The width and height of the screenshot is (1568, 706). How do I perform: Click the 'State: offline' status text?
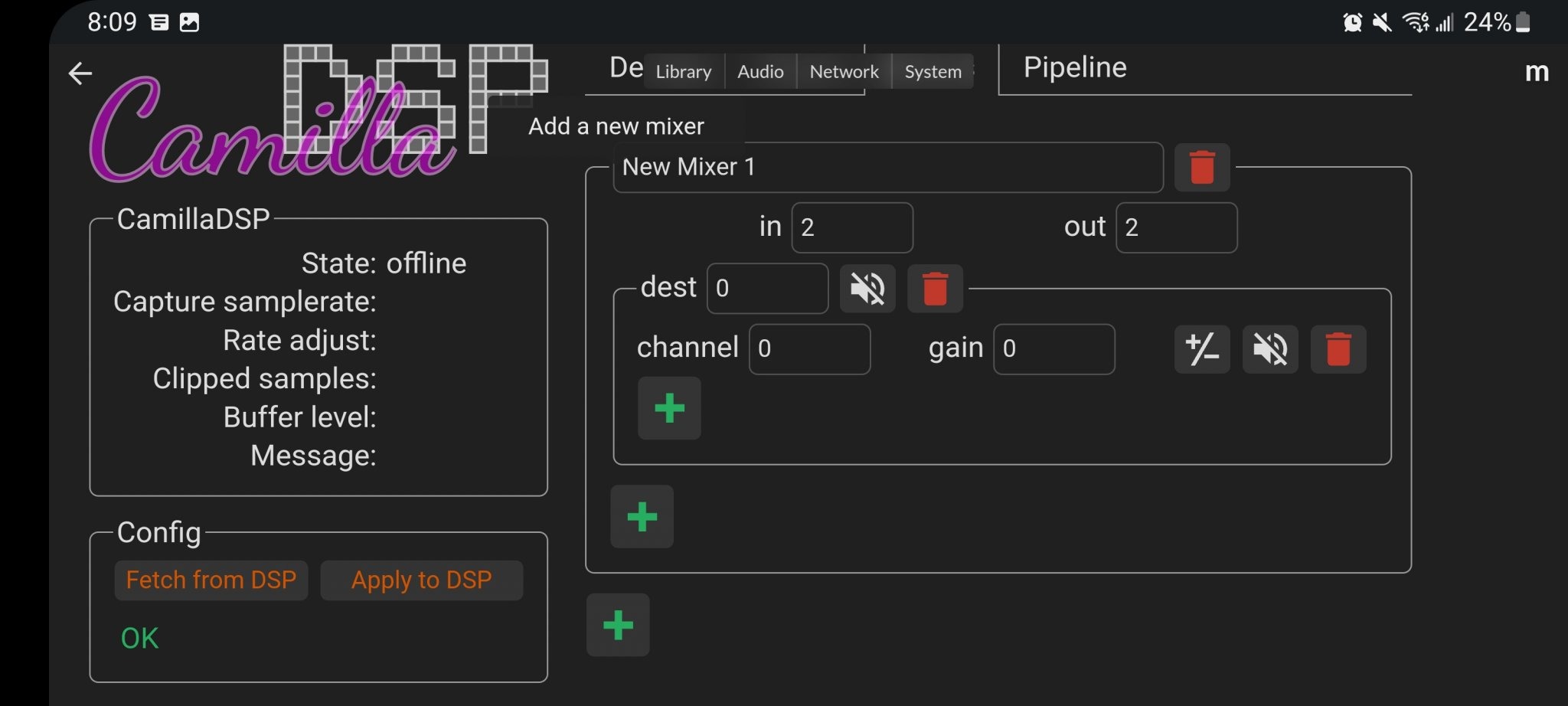coord(384,263)
